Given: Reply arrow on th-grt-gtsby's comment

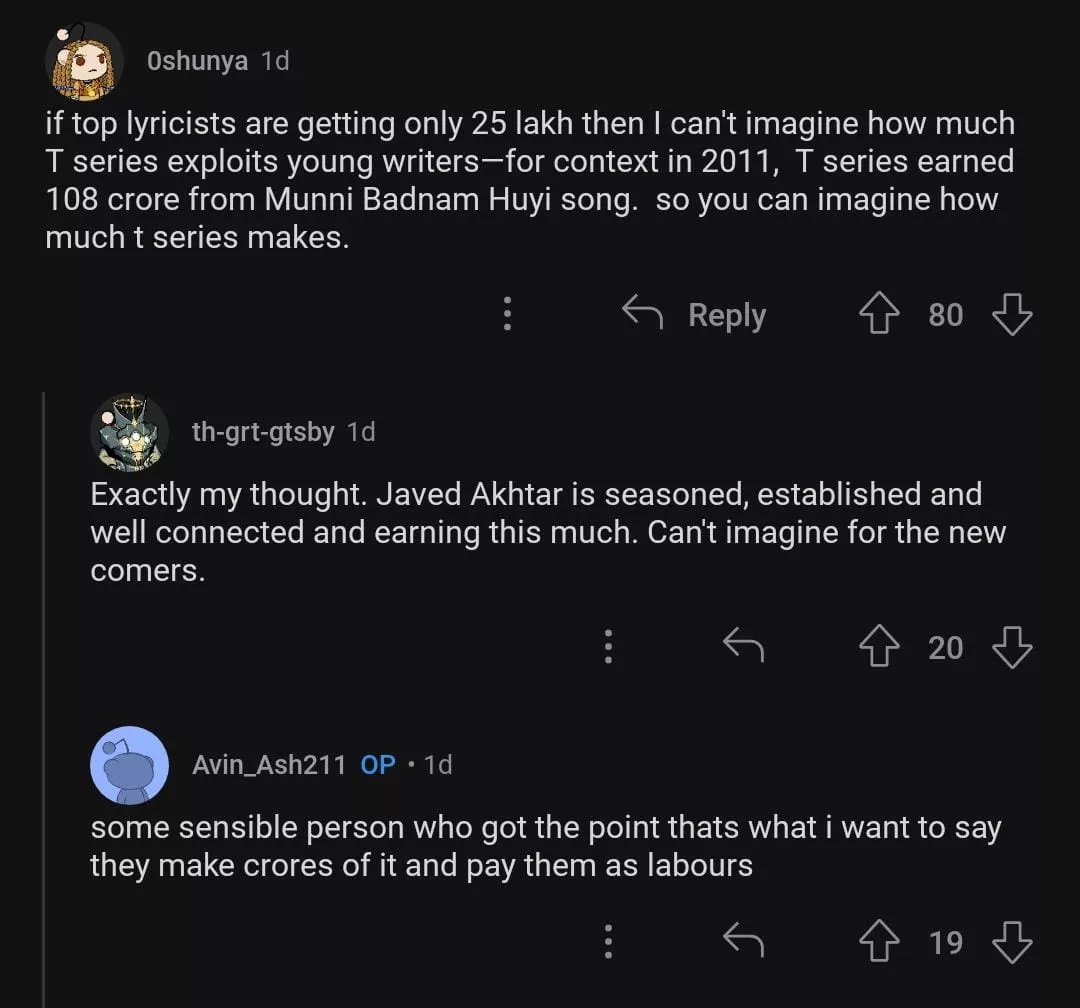Looking at the screenshot, I should tap(743, 648).
